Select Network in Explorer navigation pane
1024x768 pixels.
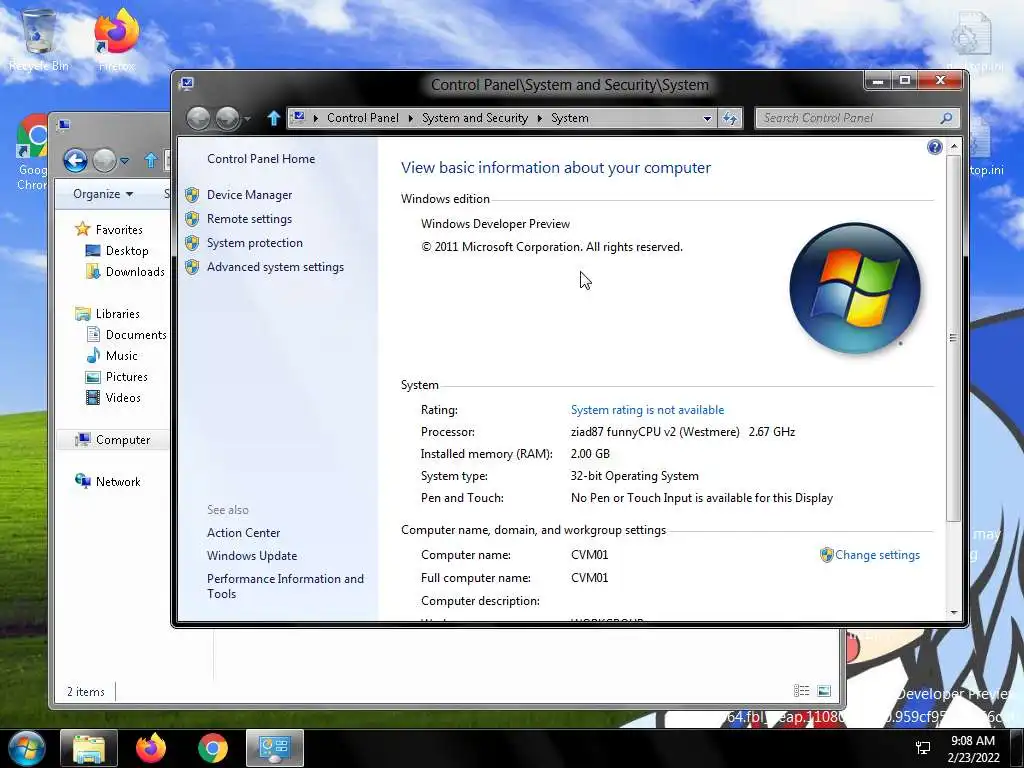click(118, 482)
